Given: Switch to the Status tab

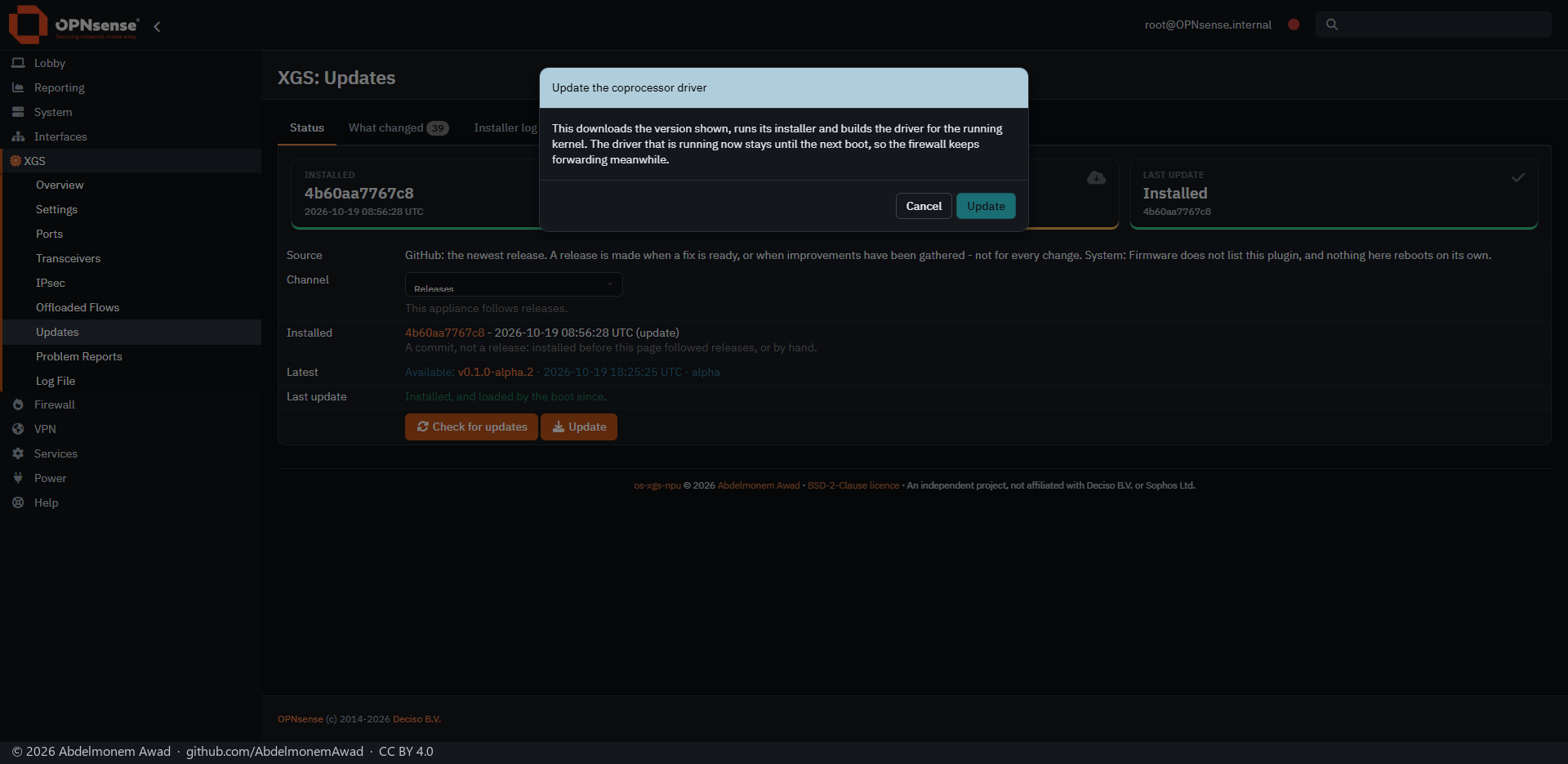Looking at the screenshot, I should [307, 128].
